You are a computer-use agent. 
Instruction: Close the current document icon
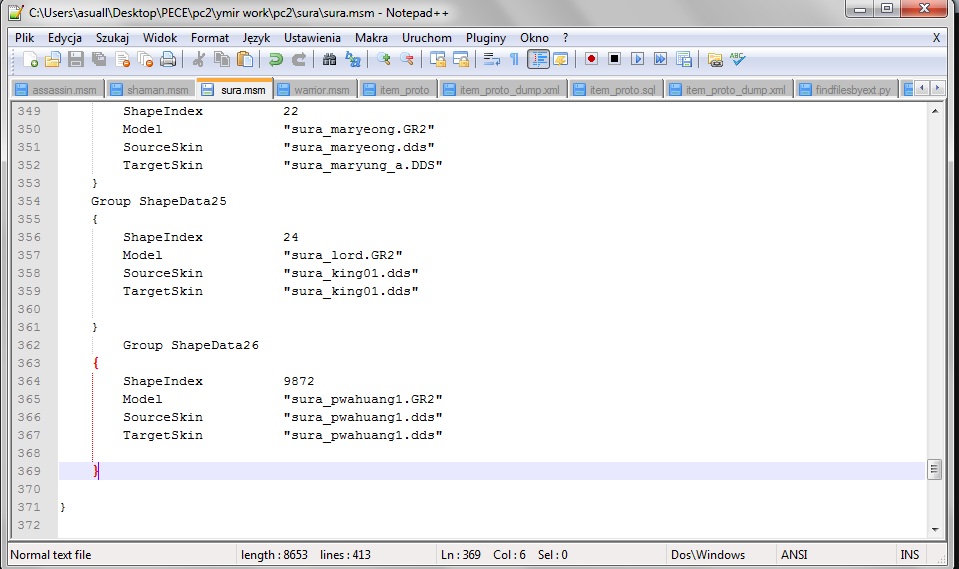coord(122,59)
